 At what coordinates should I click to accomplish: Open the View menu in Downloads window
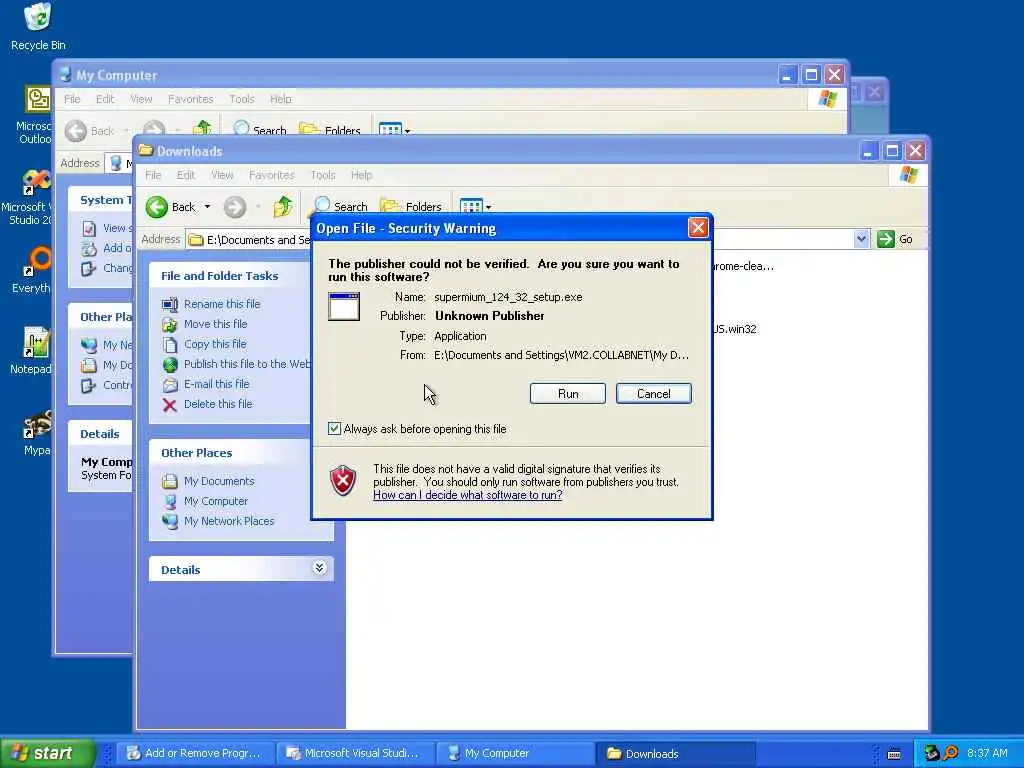[x=222, y=175]
